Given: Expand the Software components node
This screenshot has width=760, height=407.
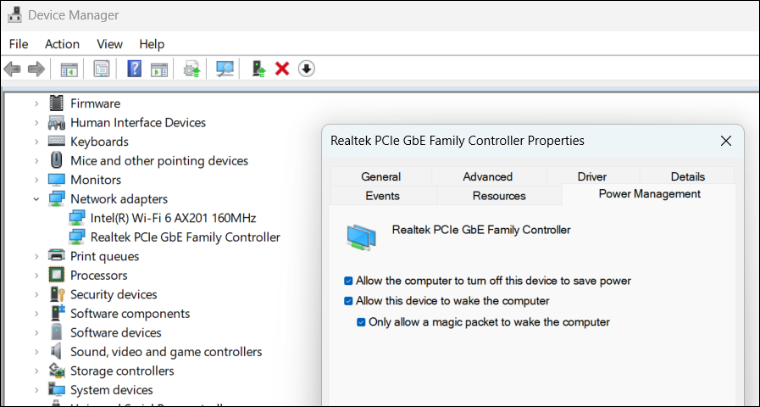Looking at the screenshot, I should (36, 313).
